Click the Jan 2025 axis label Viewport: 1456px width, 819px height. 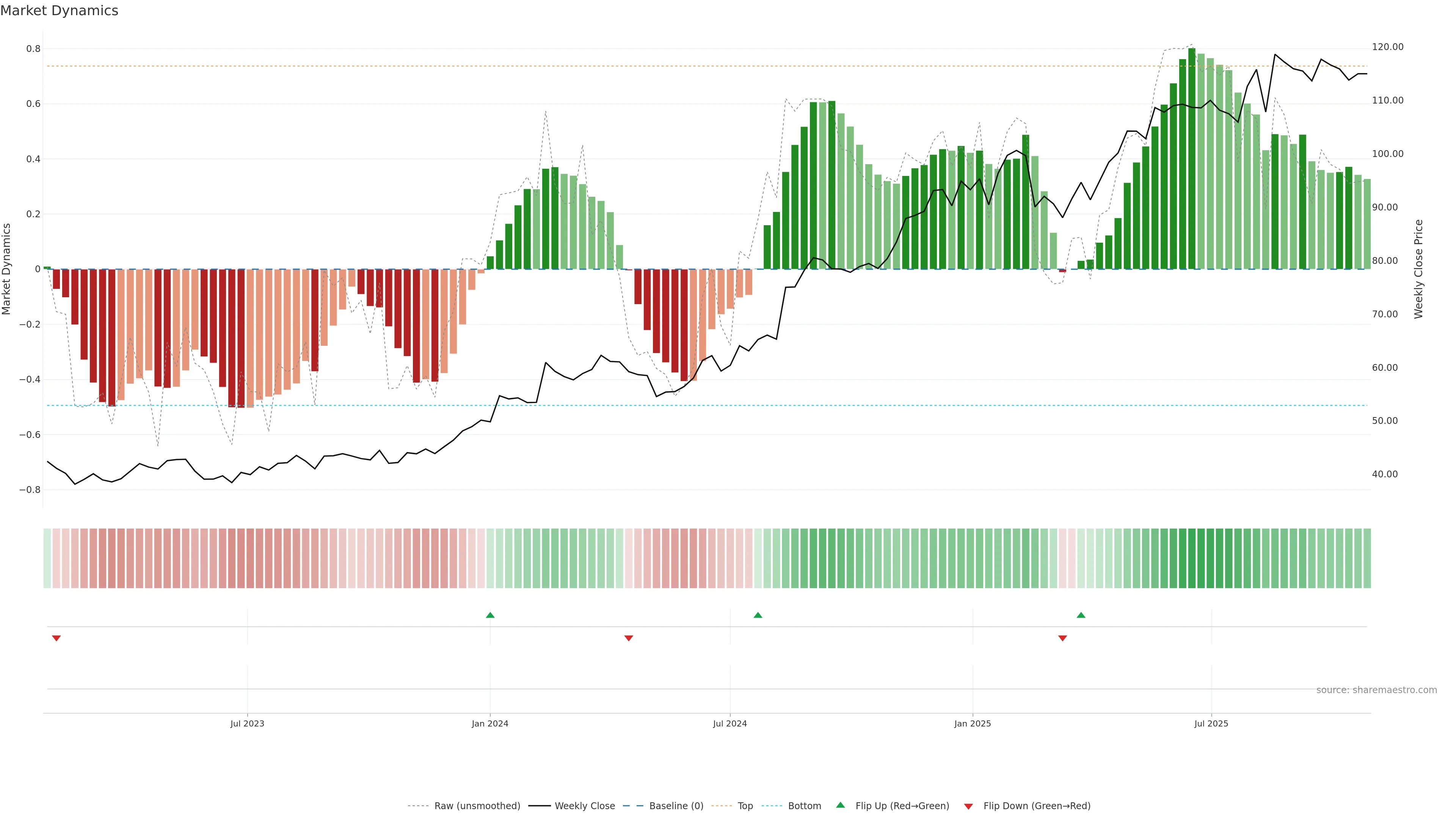pyautogui.click(x=972, y=723)
